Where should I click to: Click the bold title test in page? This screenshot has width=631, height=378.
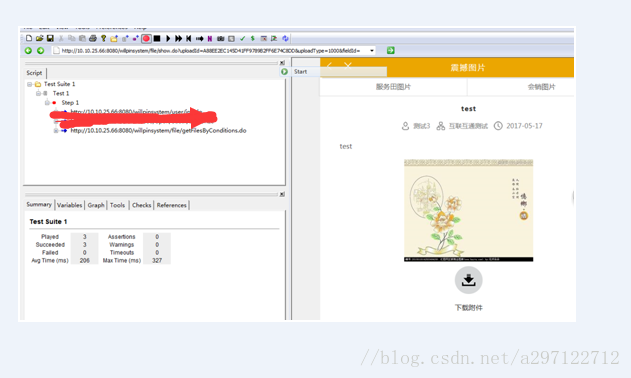(468, 109)
